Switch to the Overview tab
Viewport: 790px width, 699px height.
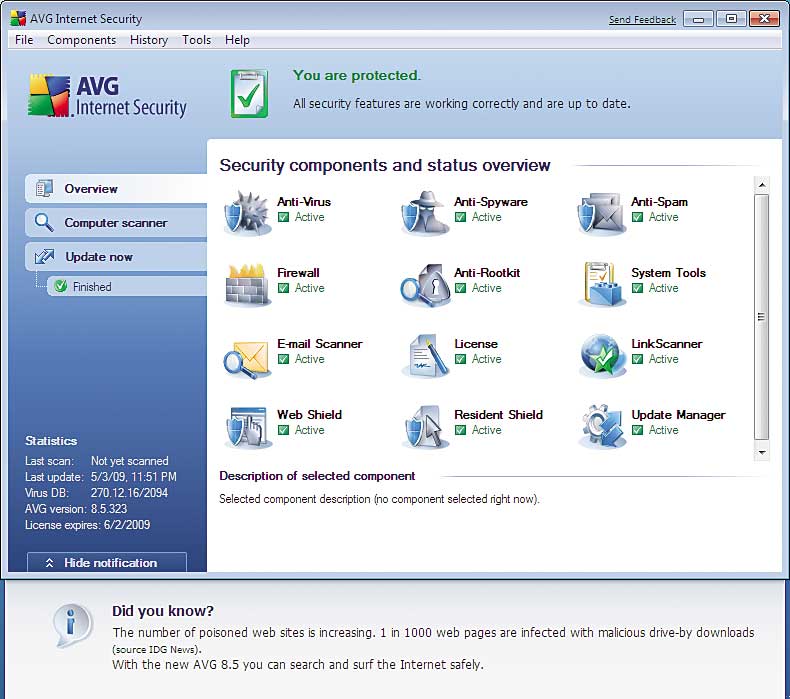pyautogui.click(x=116, y=188)
